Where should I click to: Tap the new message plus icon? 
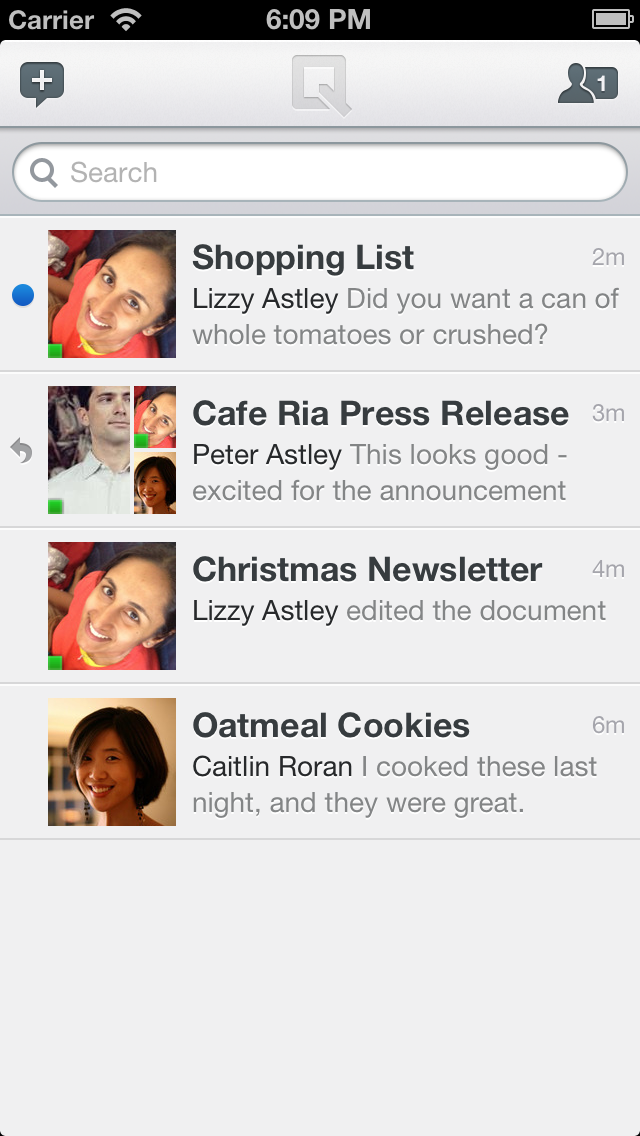coord(42,84)
